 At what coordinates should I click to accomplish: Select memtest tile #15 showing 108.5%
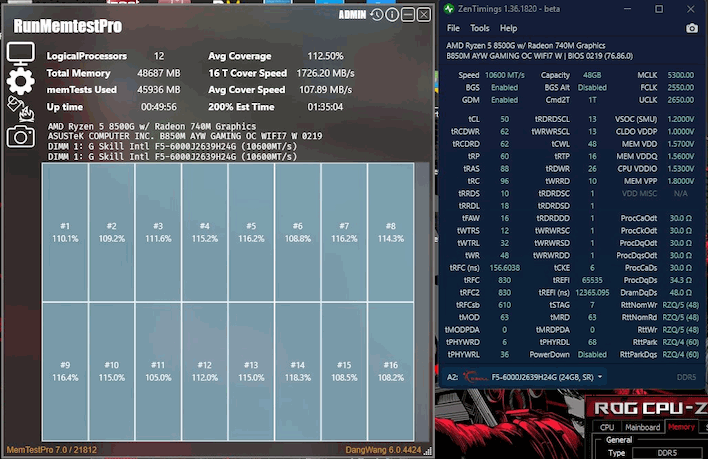[x=344, y=371]
